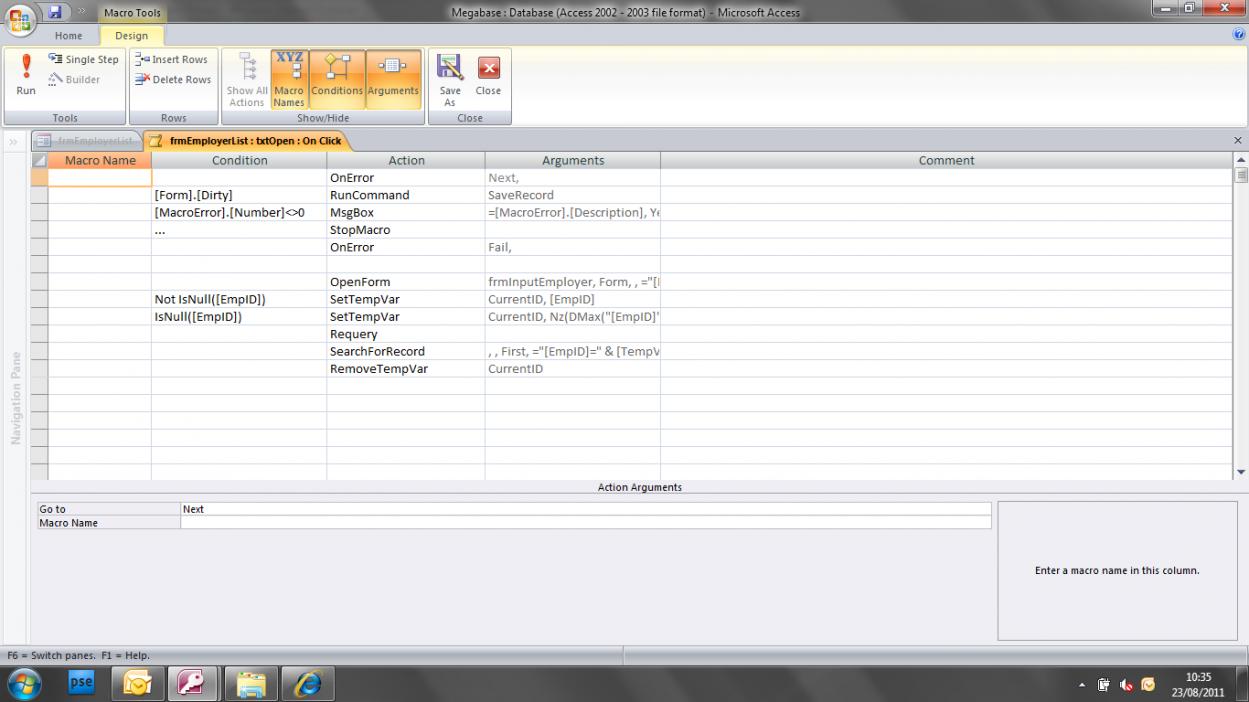Click the Comment column header
The image size is (1249, 702).
(946, 160)
